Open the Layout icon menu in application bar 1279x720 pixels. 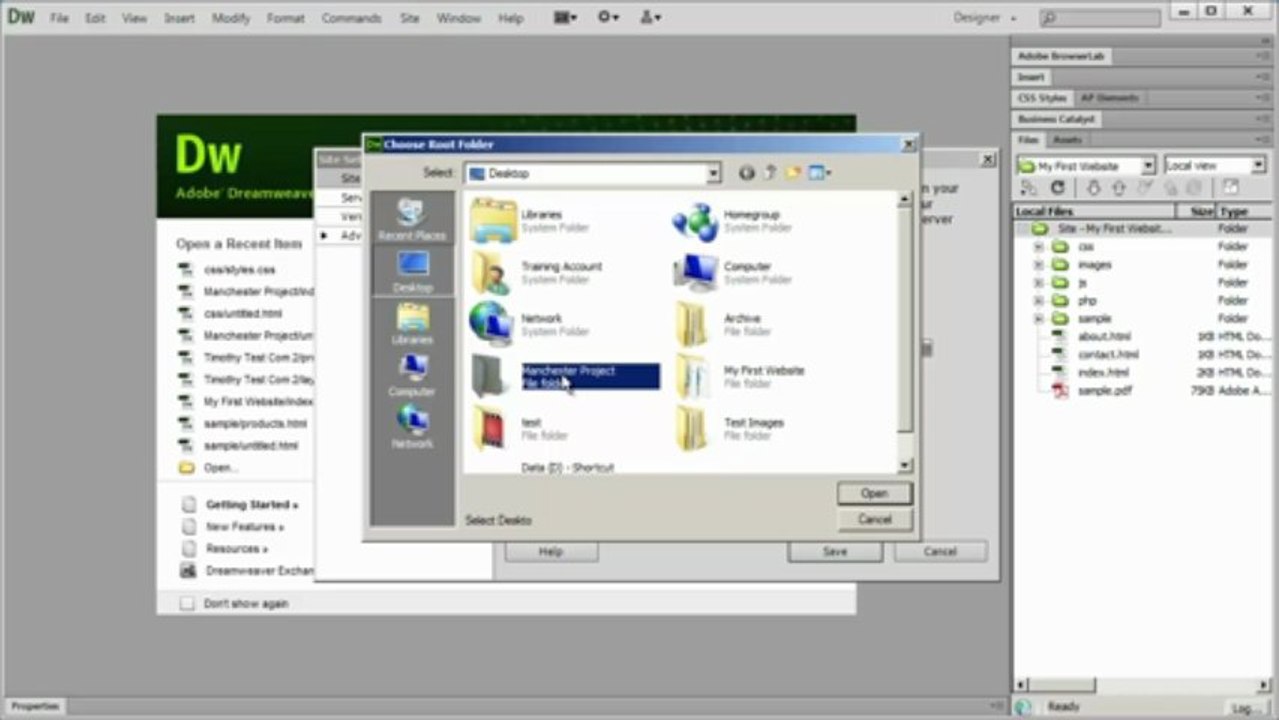tap(566, 17)
